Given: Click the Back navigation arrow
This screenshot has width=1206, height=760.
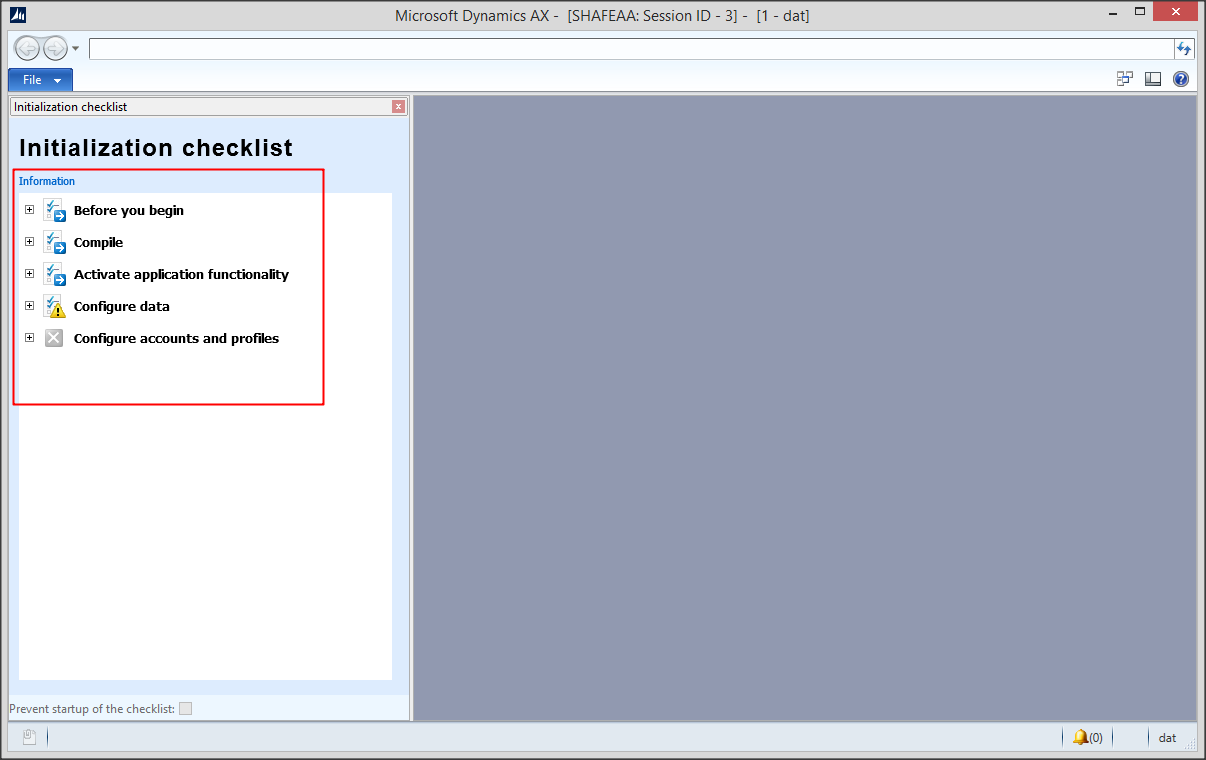Looking at the screenshot, I should (x=28, y=48).
